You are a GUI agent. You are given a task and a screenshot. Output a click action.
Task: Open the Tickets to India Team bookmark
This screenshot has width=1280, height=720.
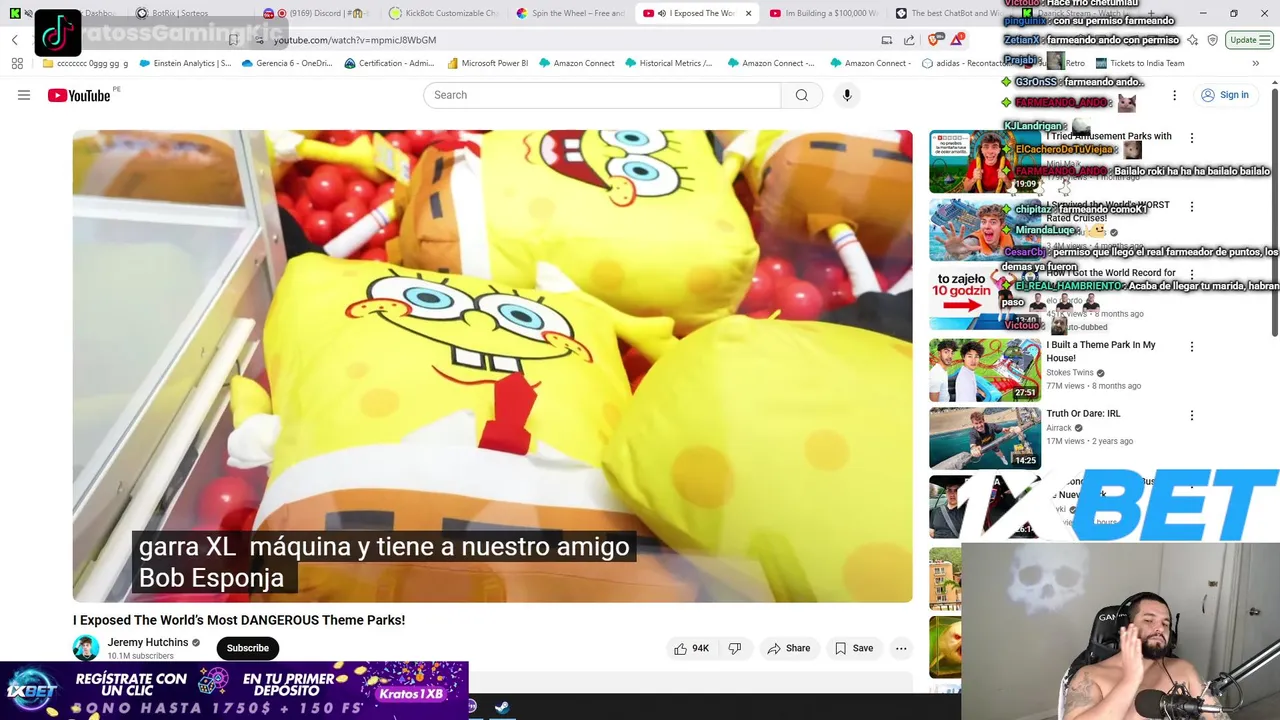click(1139, 63)
